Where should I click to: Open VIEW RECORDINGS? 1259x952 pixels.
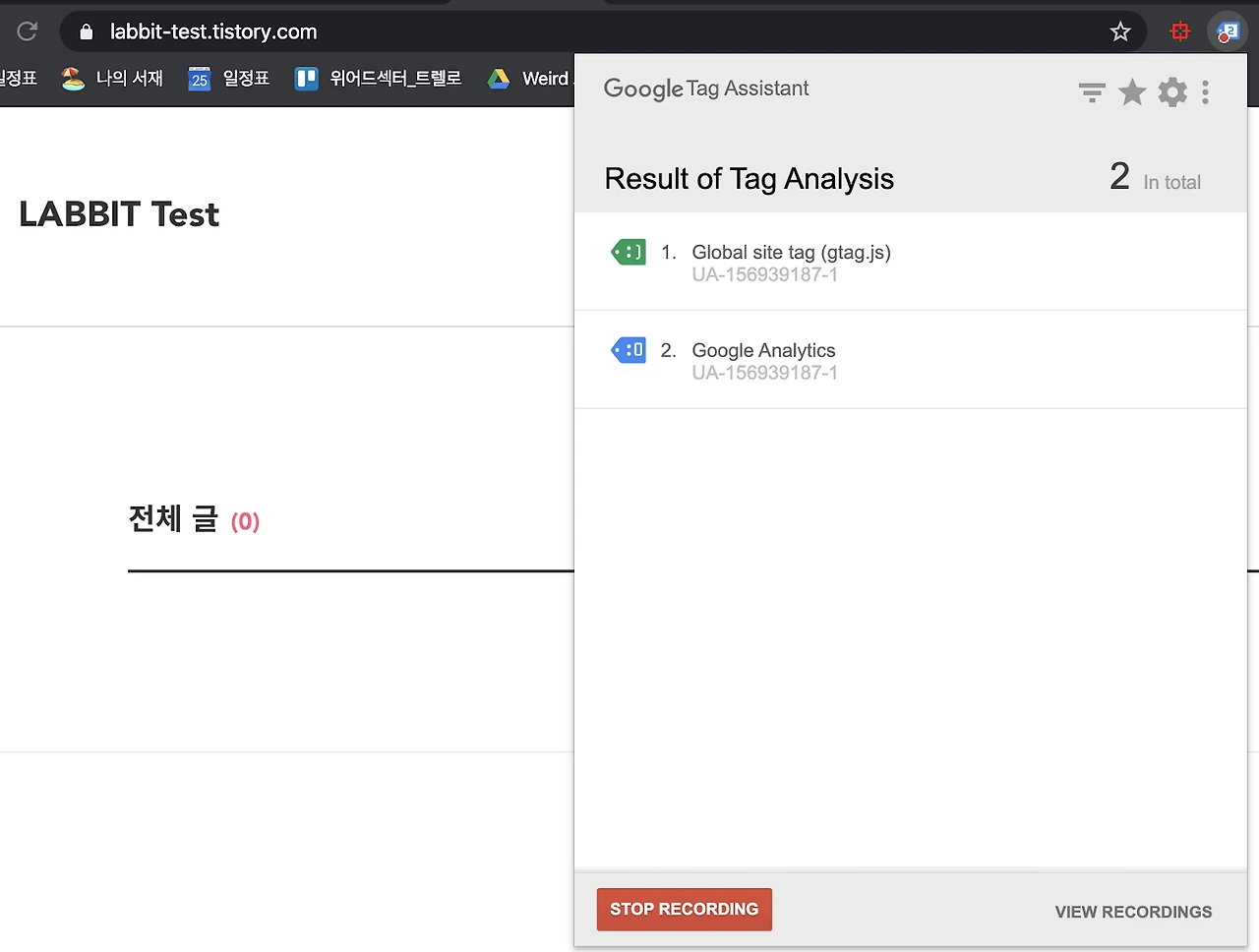(x=1133, y=912)
